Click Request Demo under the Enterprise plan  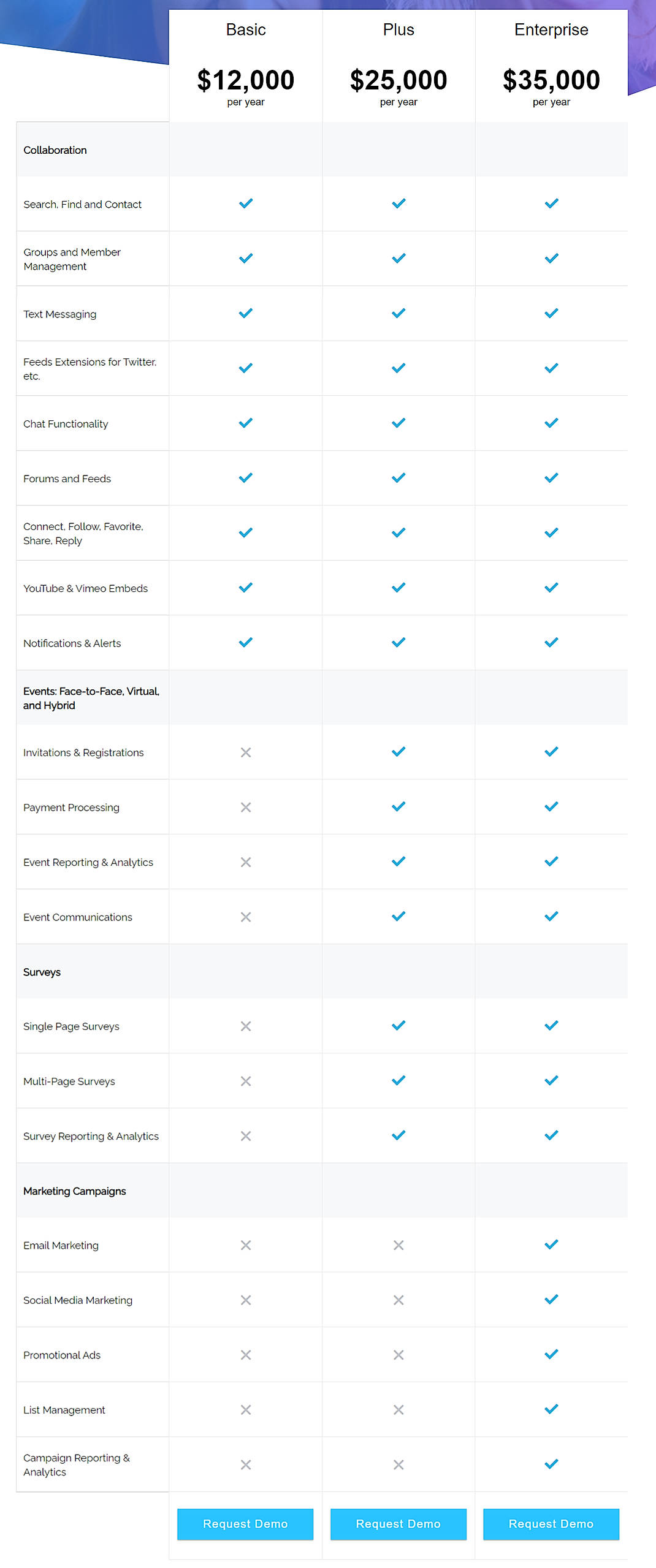[551, 1524]
